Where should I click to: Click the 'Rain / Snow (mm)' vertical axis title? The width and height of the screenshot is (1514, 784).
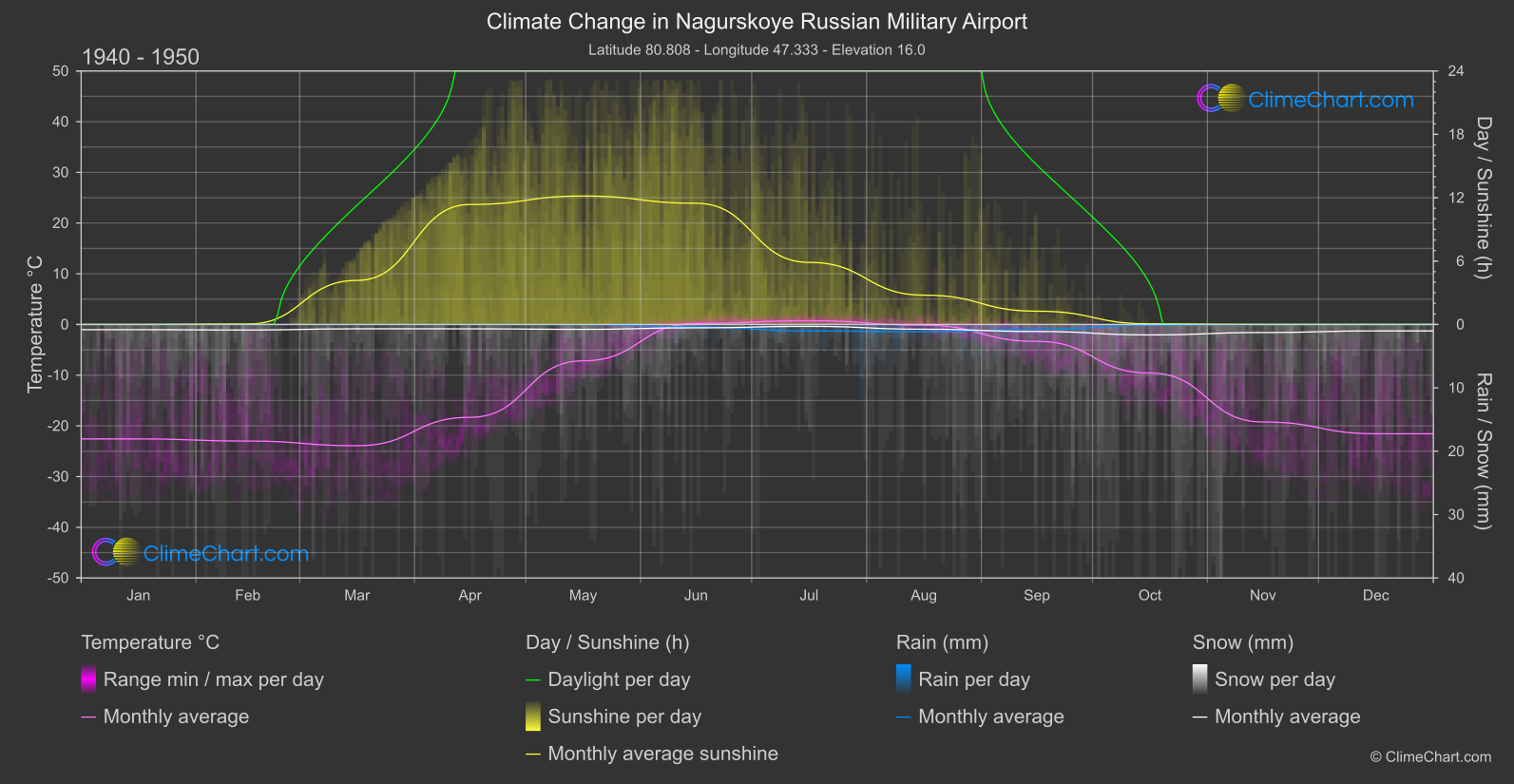pyautogui.click(x=1483, y=451)
